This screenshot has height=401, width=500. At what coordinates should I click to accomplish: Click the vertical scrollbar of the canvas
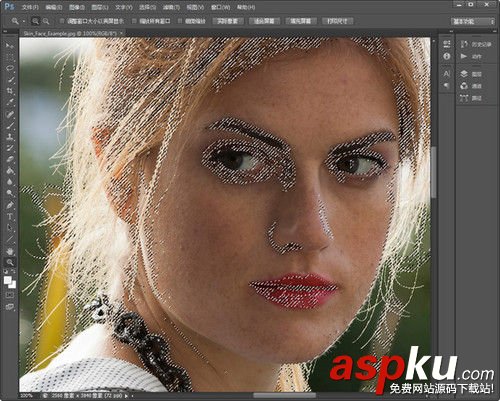point(434,172)
